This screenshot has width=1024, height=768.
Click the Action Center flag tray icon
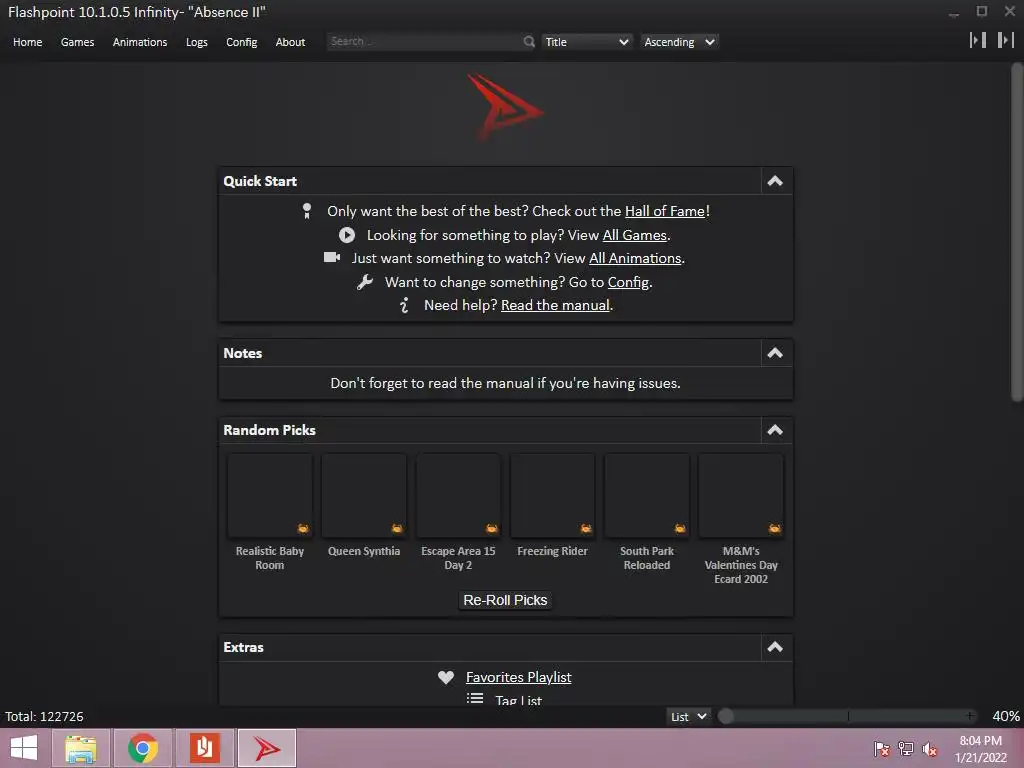(882, 748)
